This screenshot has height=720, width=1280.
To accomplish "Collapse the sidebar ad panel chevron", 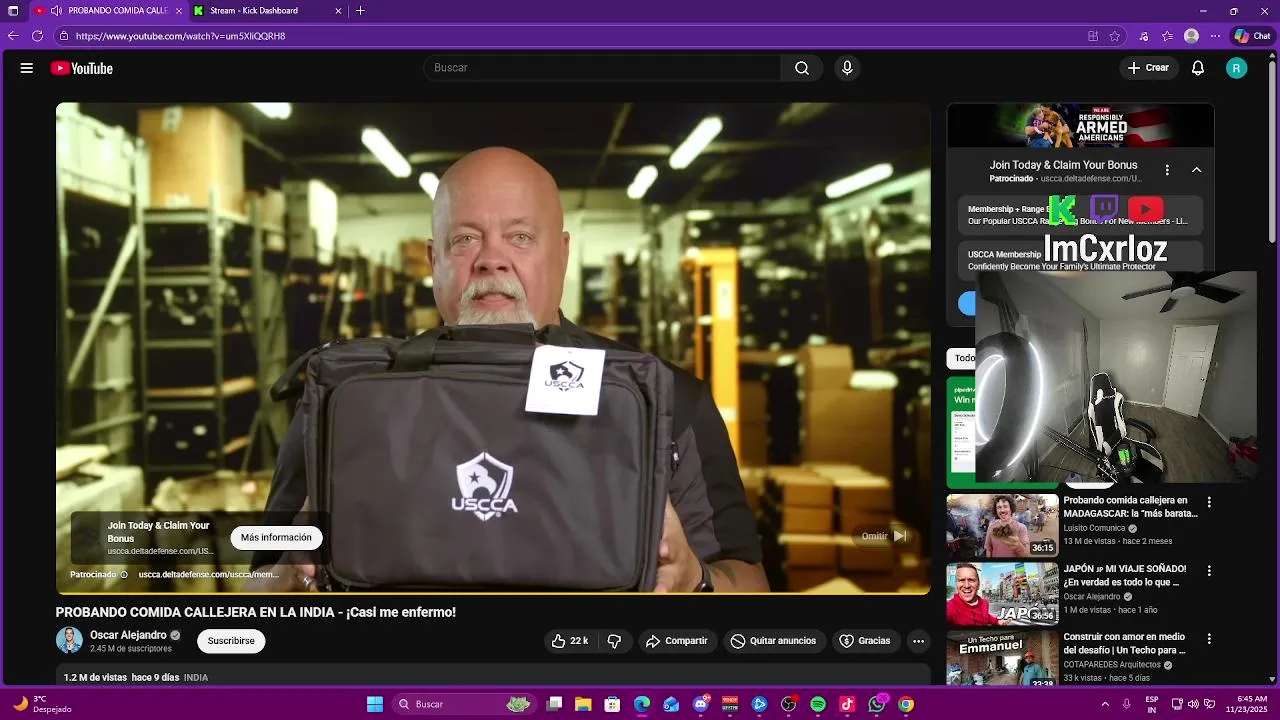I will tap(1196, 170).
